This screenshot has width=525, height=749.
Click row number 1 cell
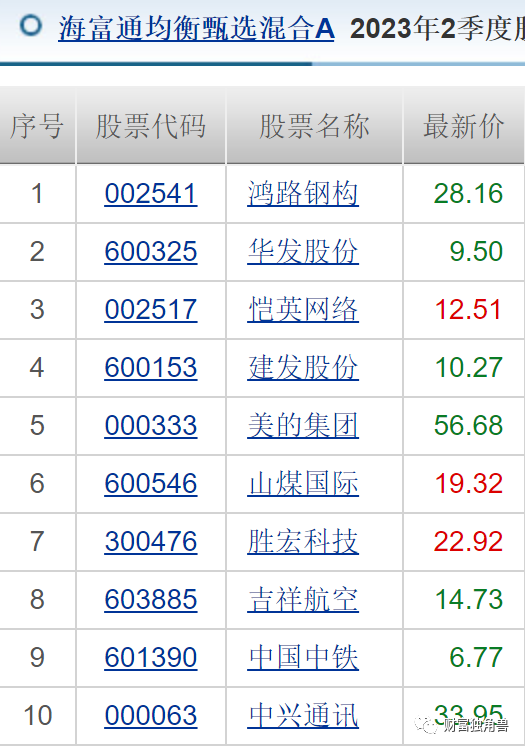[x=37, y=194]
